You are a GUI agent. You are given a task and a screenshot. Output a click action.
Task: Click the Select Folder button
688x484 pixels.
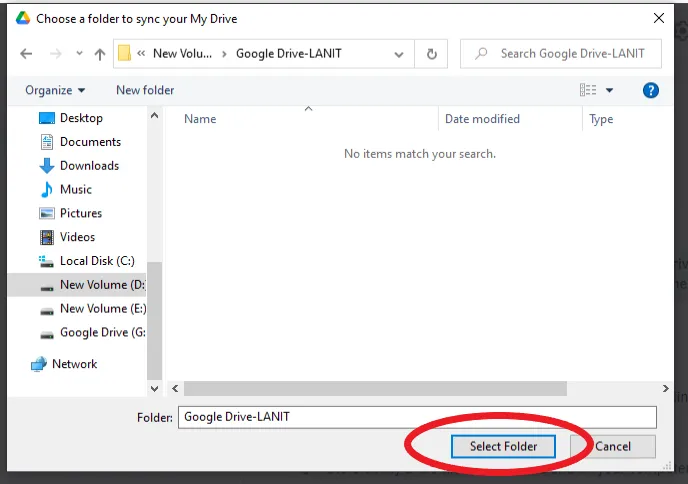point(503,446)
